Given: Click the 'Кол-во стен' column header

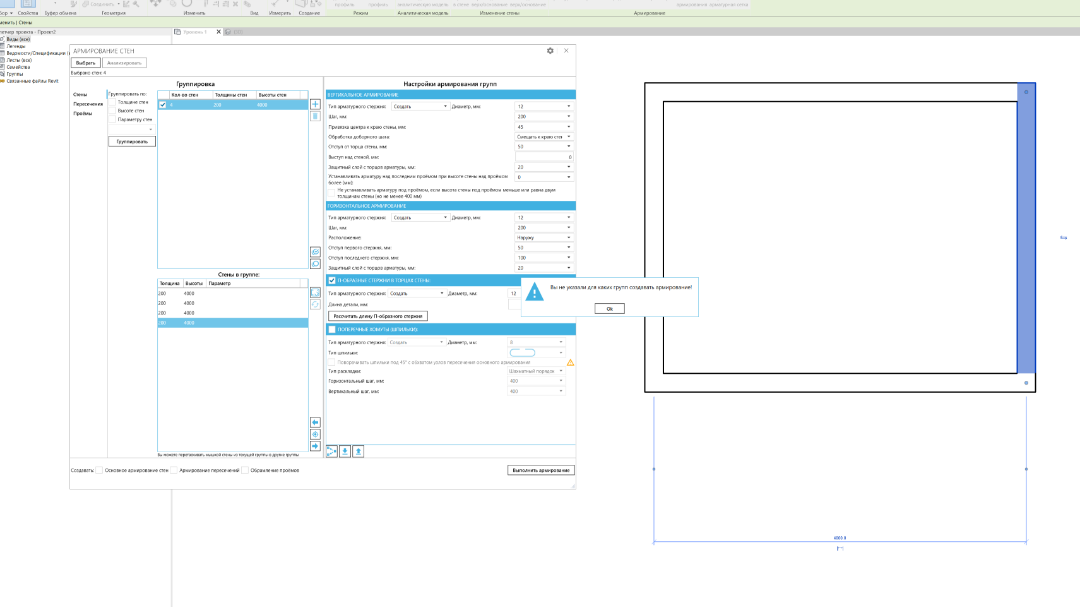Looking at the screenshot, I should 190,95.
